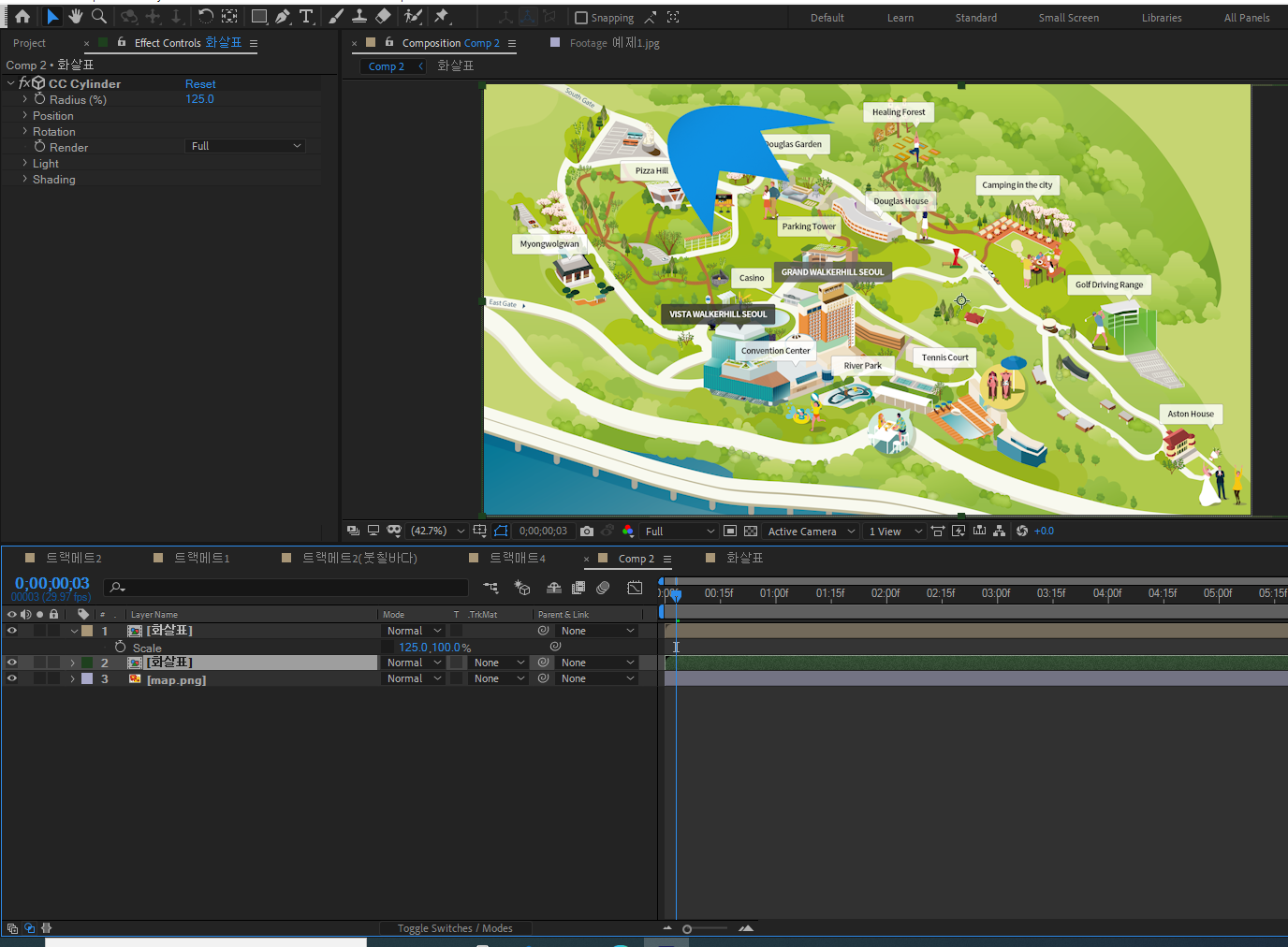1288x947 pixels.
Task: Toggle Fast Previews icon in viewer
Action: click(959, 531)
